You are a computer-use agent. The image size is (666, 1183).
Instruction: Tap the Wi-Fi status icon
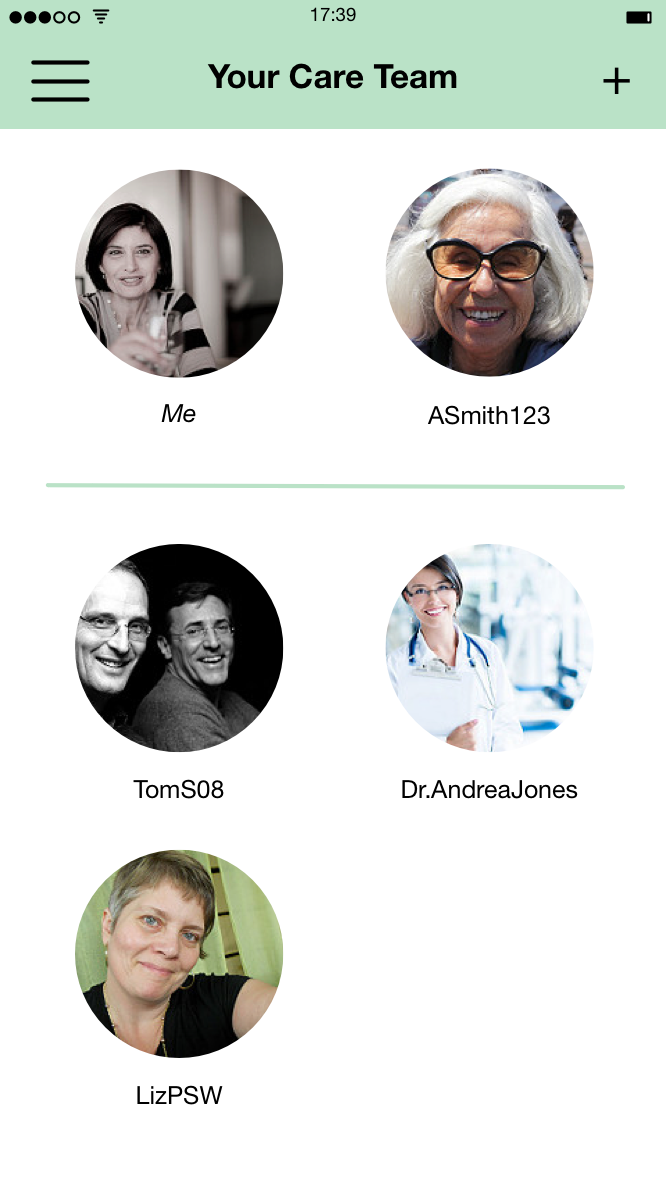pos(101,16)
